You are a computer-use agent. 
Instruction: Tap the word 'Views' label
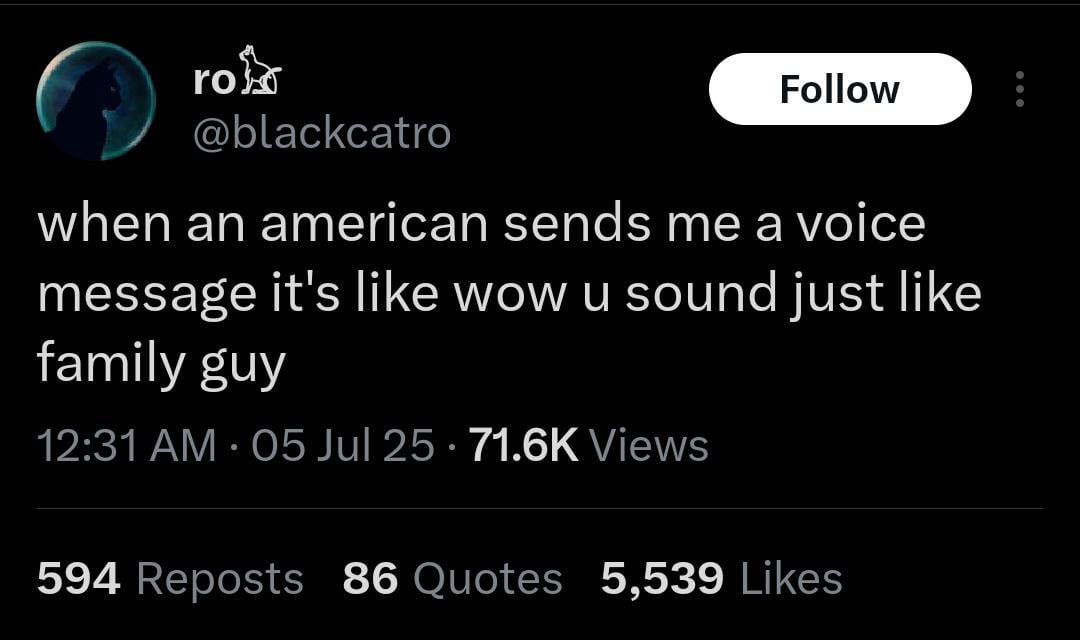650,445
